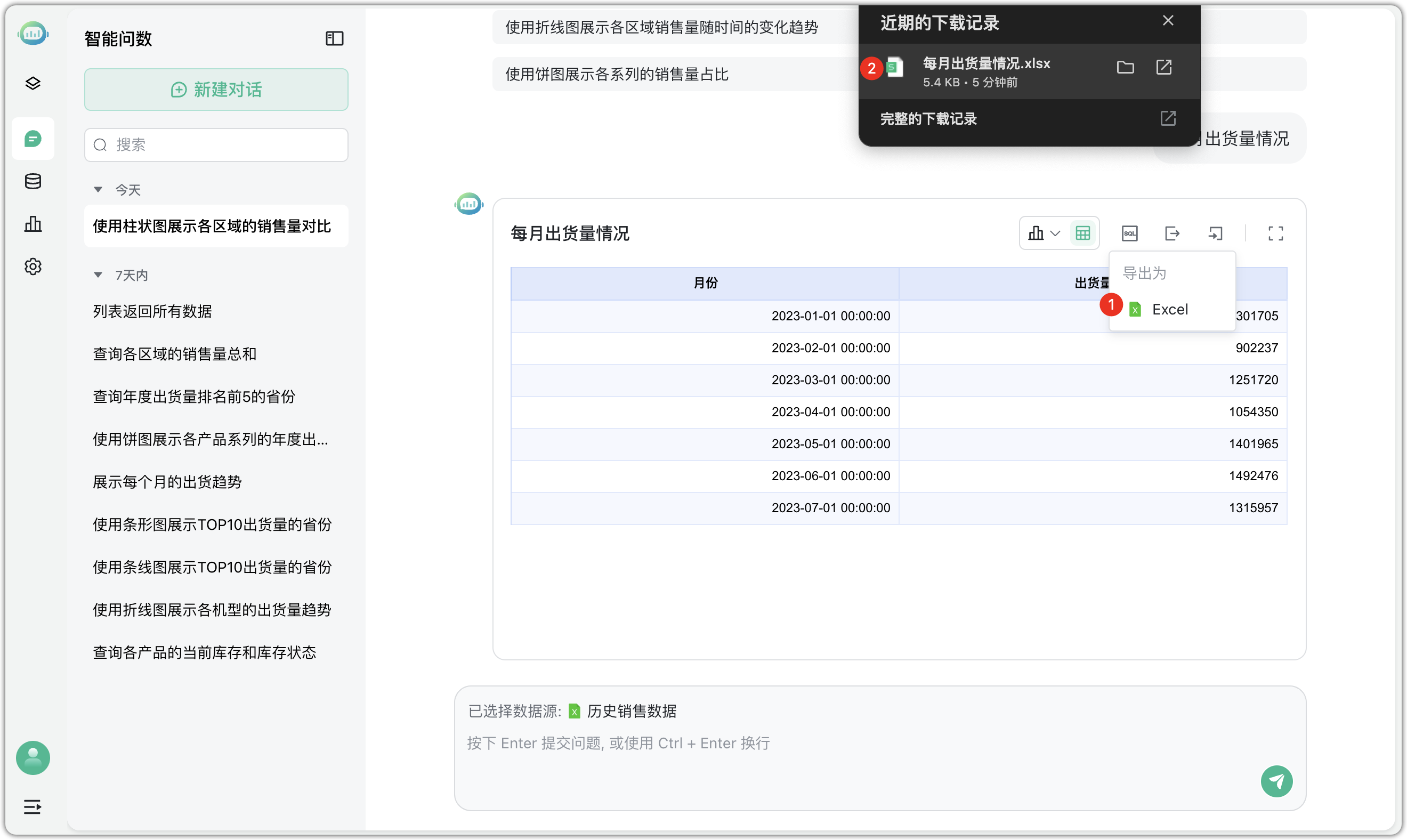Screen dimensions: 1407x840
Task: Open 每月出货量情况.xlsx in a new window
Action: coord(1164,67)
